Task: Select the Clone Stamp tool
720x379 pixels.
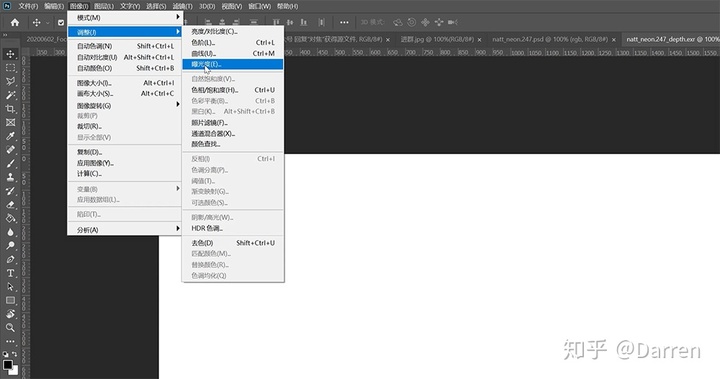Action: click(10, 177)
